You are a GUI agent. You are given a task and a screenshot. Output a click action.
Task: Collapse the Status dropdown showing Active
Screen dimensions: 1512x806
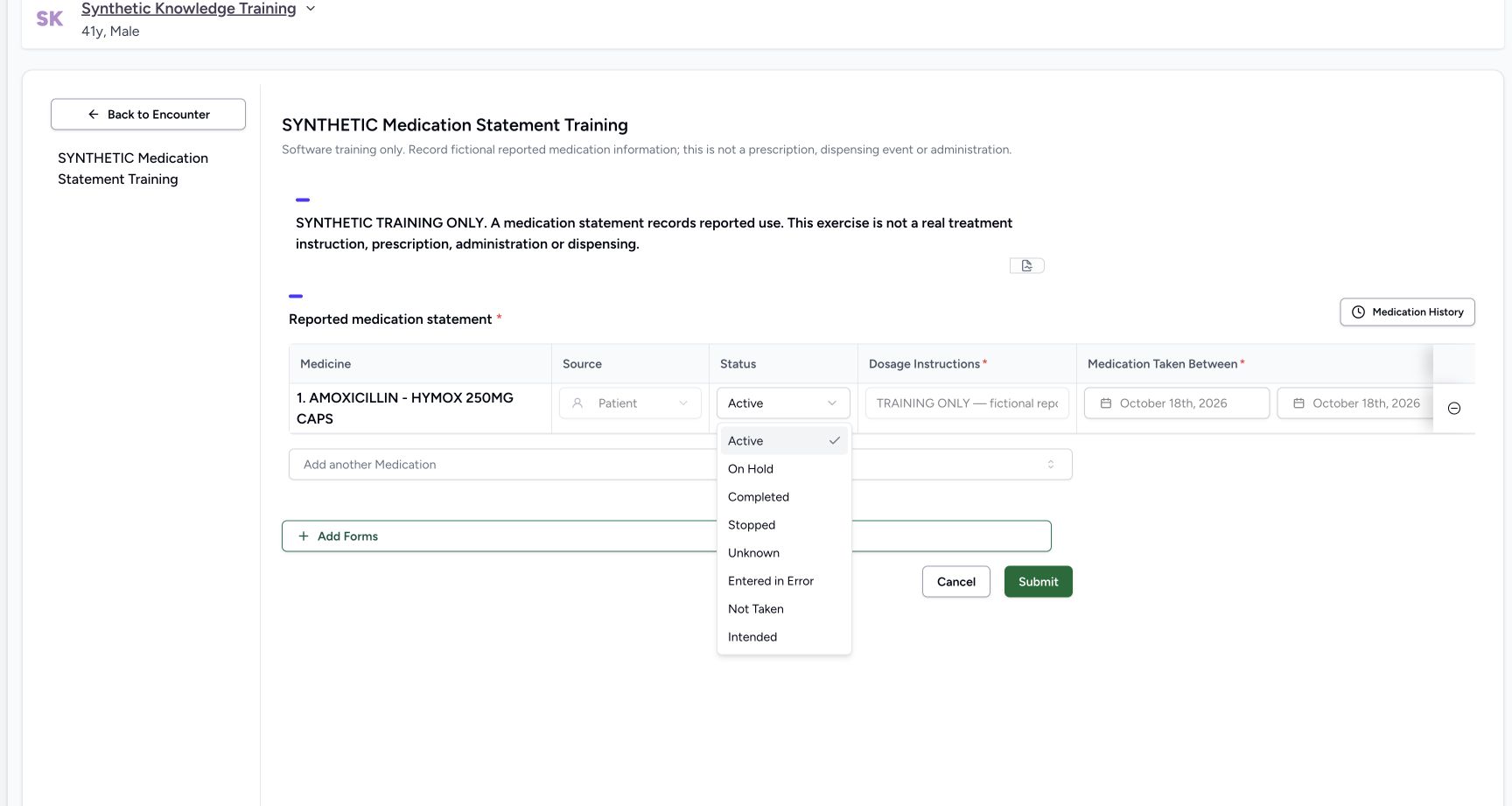coord(783,403)
